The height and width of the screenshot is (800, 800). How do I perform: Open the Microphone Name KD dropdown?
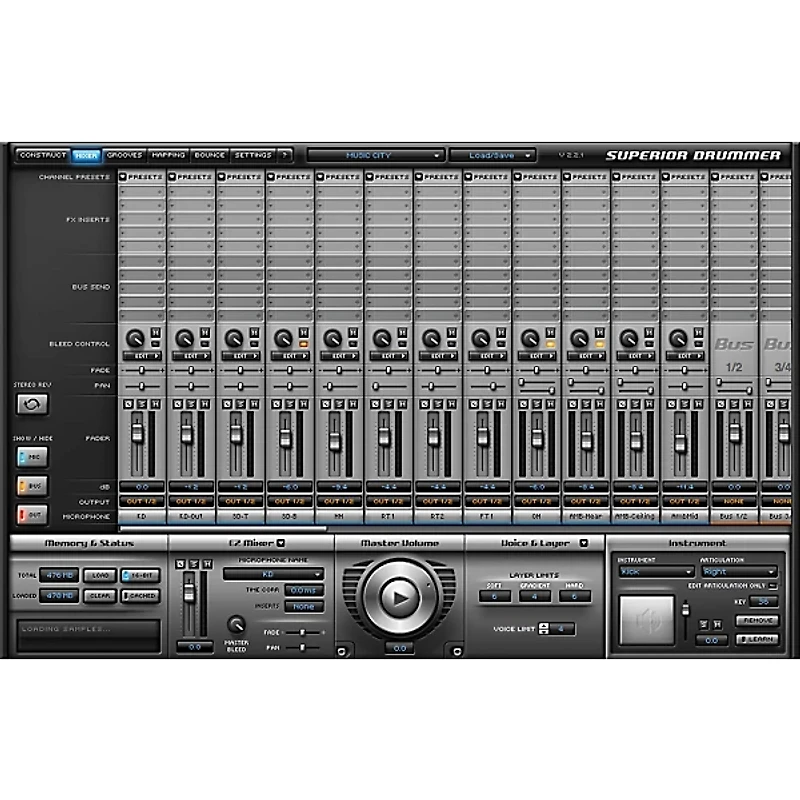pyautogui.click(x=273, y=574)
